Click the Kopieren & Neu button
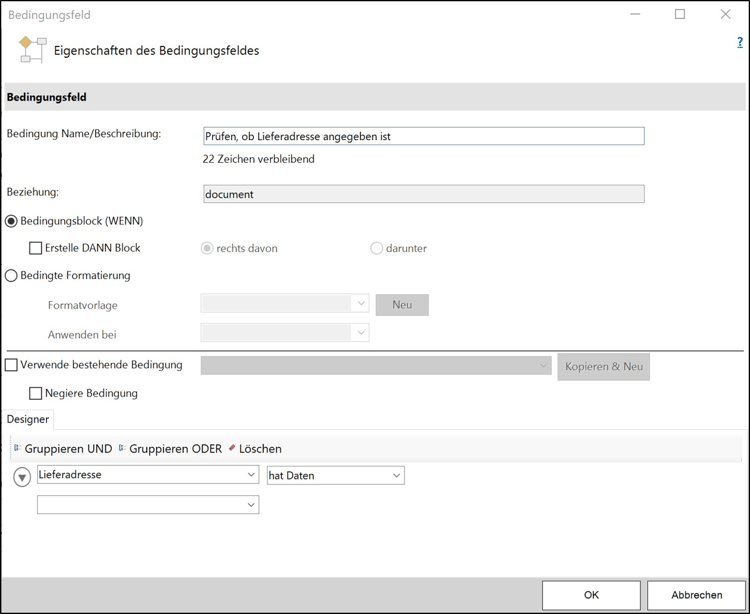 [604, 367]
